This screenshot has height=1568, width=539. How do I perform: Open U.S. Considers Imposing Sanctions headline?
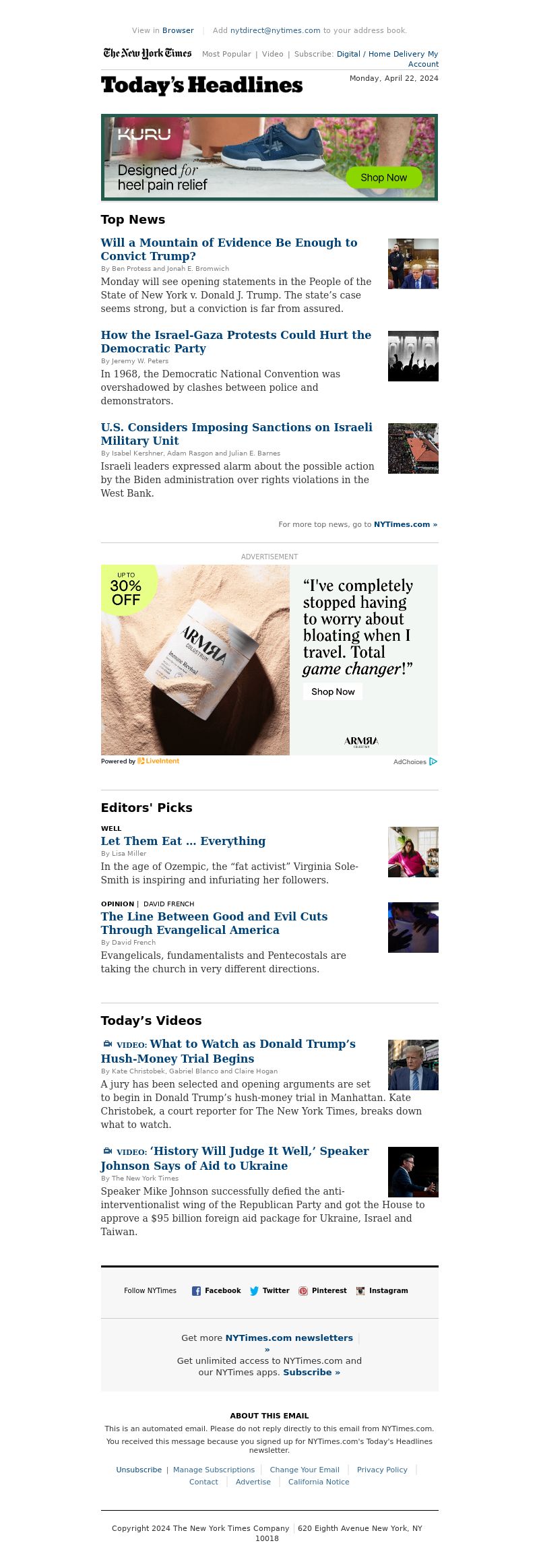236,434
